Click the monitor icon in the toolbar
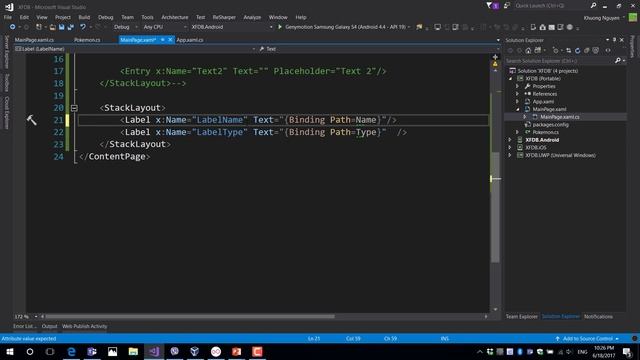The image size is (640, 360). tap(438, 27)
